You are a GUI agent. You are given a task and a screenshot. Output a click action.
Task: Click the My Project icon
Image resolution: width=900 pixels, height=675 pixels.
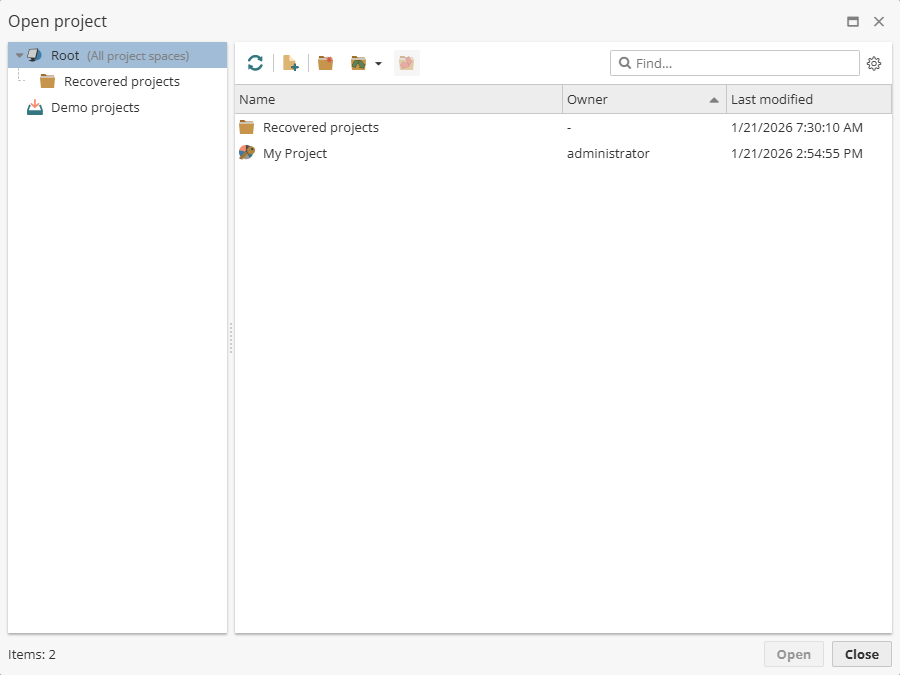click(x=246, y=153)
